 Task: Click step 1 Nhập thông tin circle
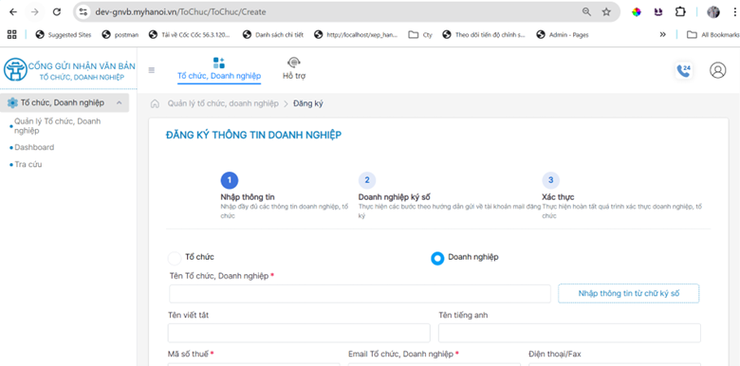click(x=229, y=180)
